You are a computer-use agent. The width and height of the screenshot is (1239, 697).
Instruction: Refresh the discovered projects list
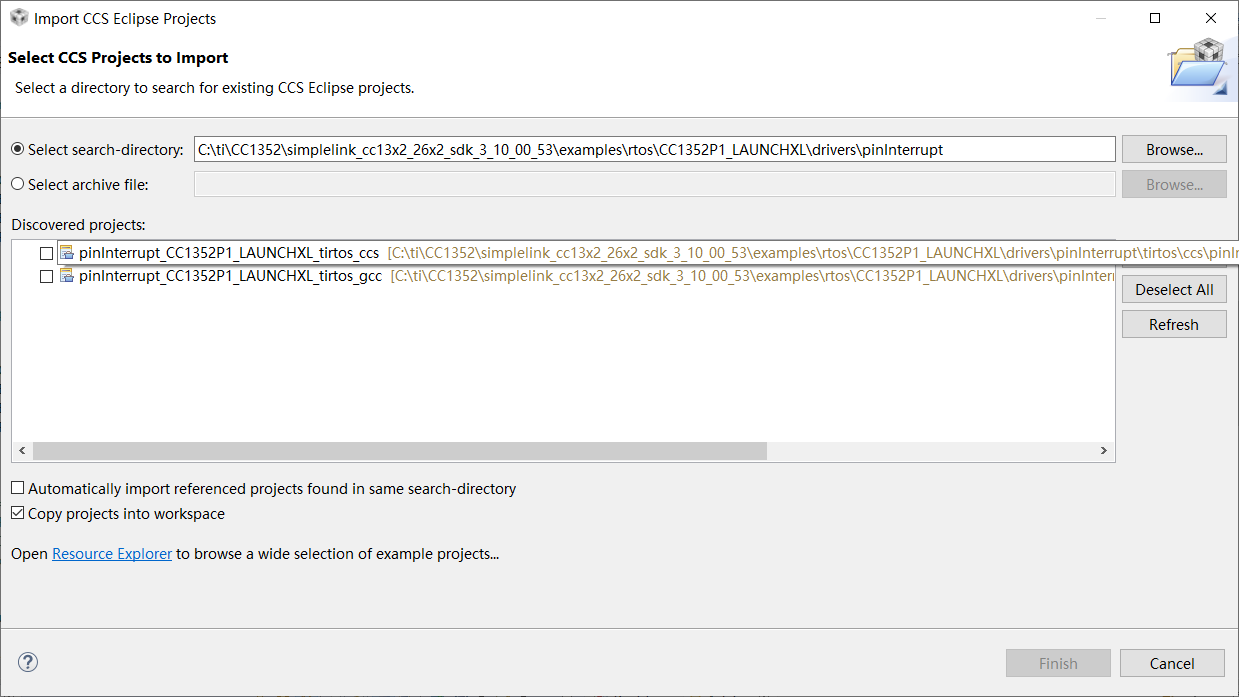1174,324
